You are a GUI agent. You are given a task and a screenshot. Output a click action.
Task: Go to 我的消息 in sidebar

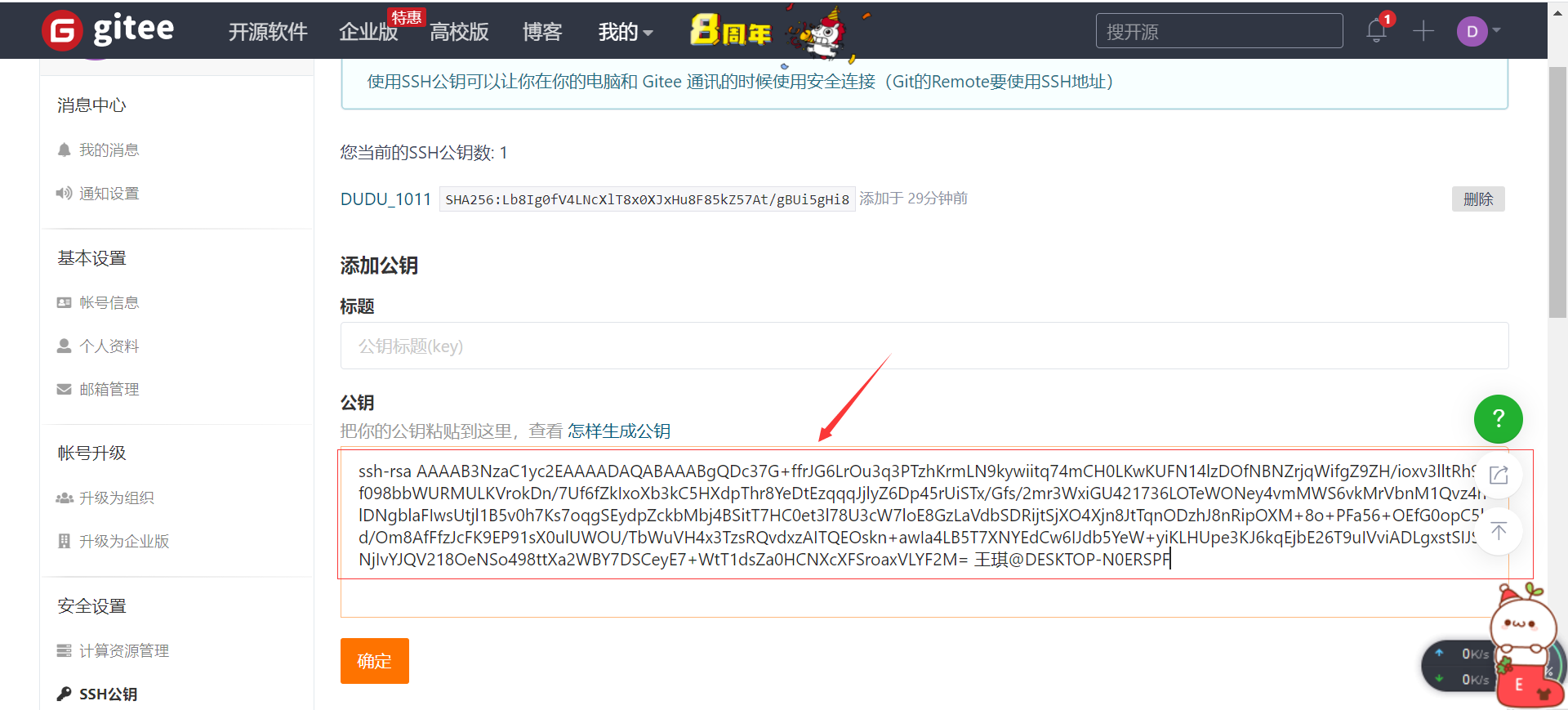pos(109,150)
